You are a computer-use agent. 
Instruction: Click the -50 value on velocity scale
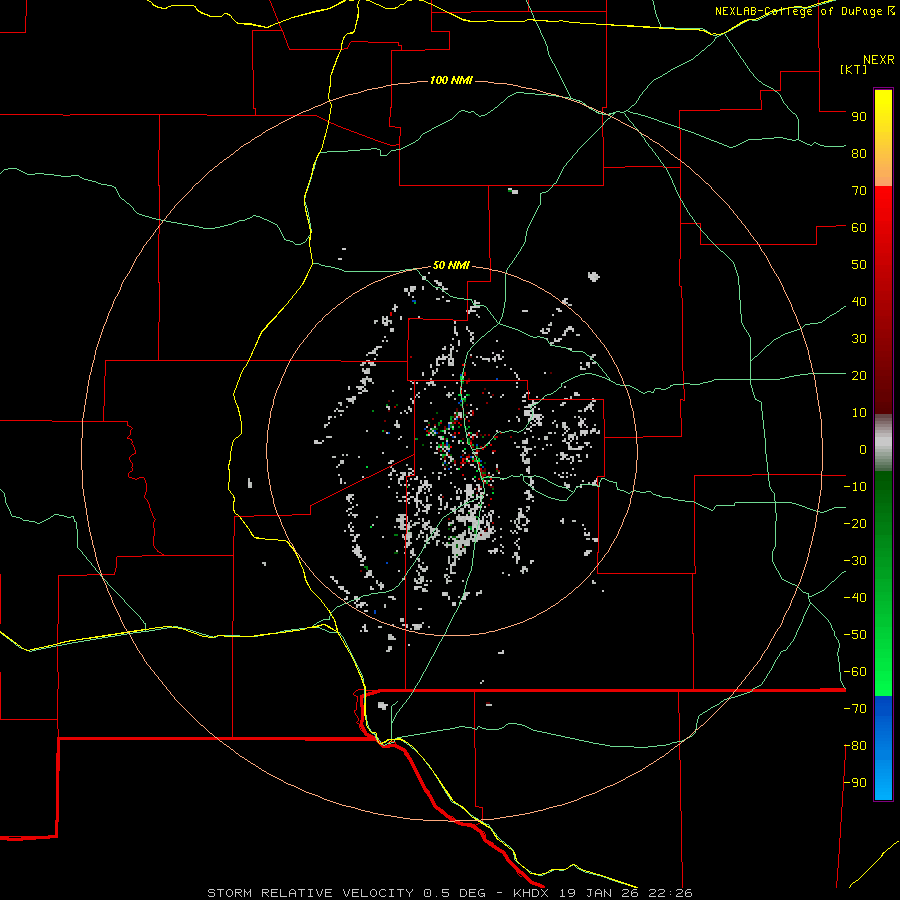[855, 635]
